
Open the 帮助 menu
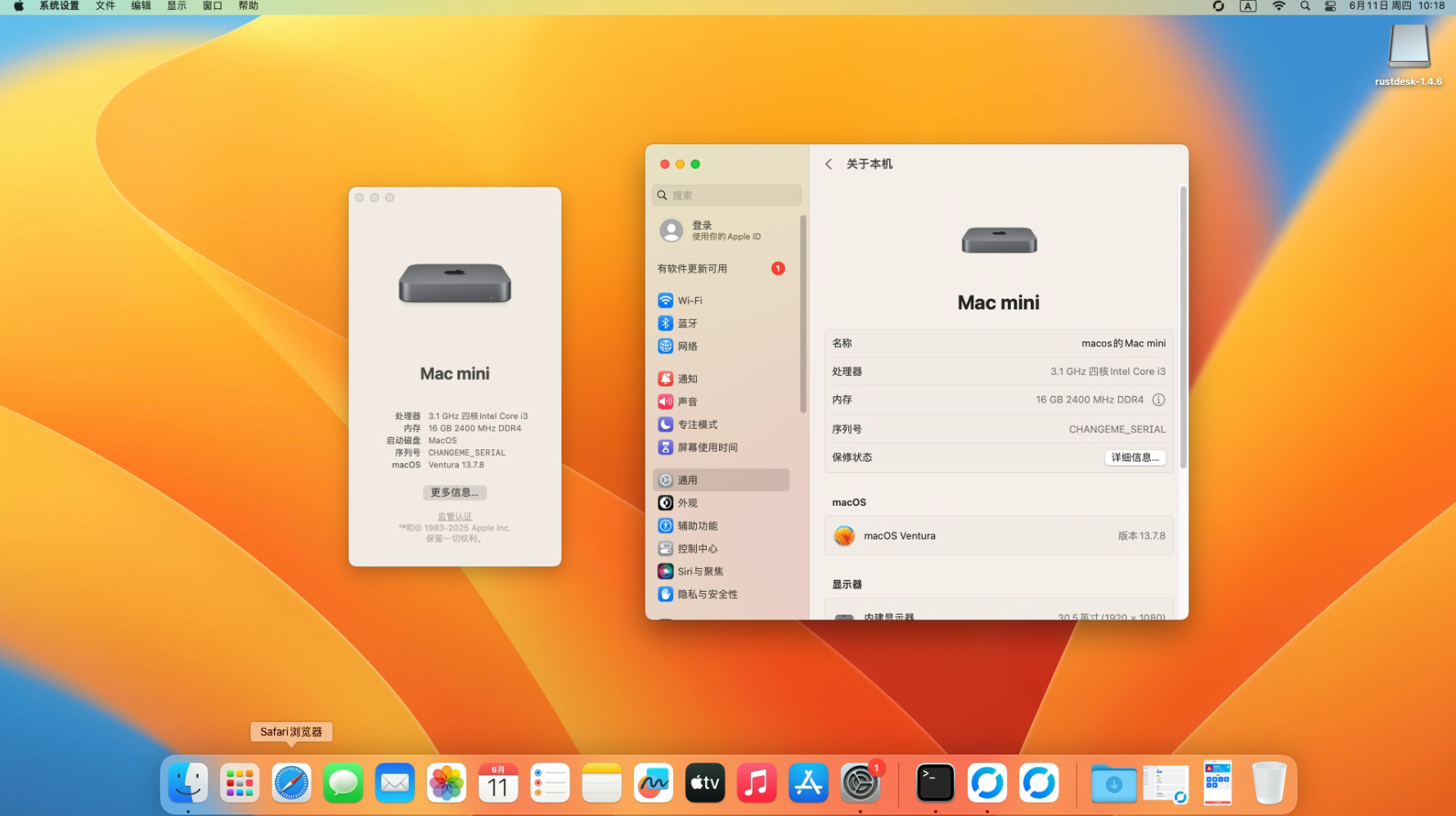[x=249, y=6]
